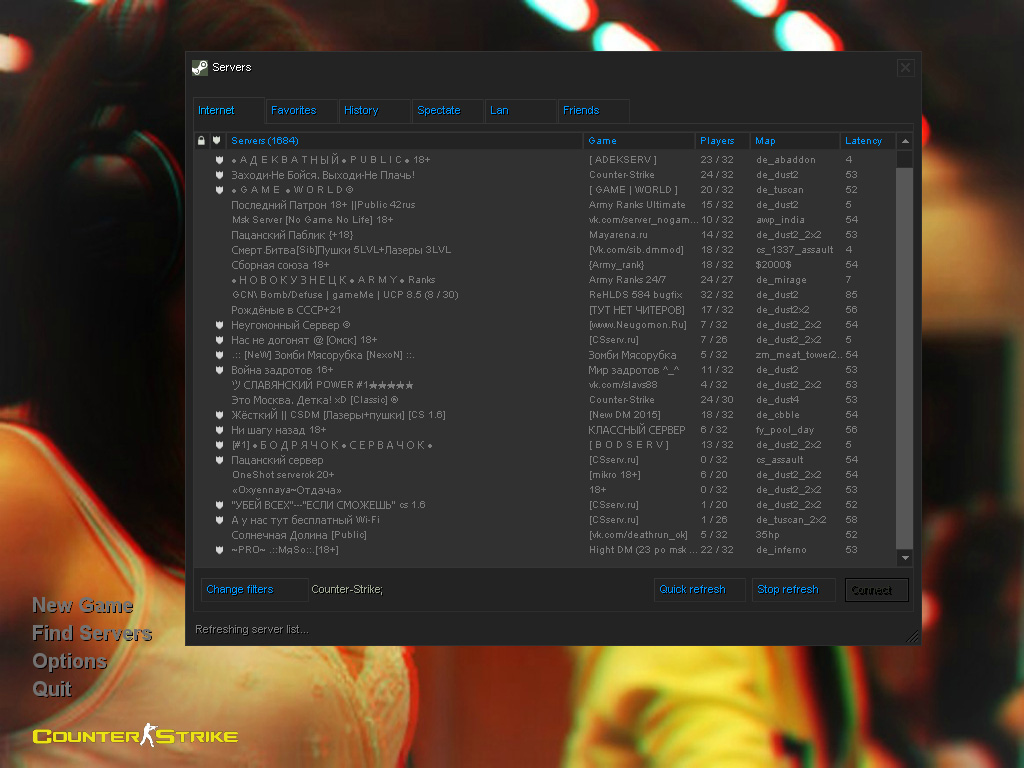Click shield icon on the fy_pool_day row

point(219,430)
